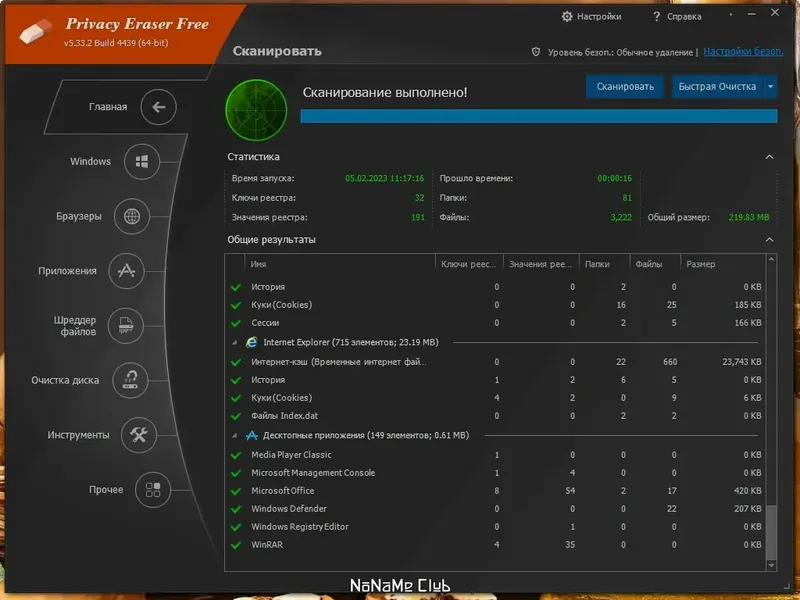Open the Настройки menu at the top
The height and width of the screenshot is (600, 800).
[x=598, y=16]
